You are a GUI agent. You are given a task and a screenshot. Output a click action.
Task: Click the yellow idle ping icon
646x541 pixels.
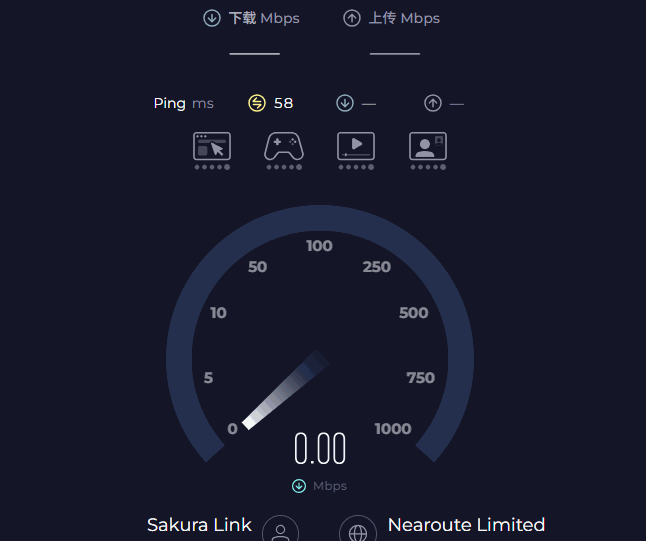point(257,103)
